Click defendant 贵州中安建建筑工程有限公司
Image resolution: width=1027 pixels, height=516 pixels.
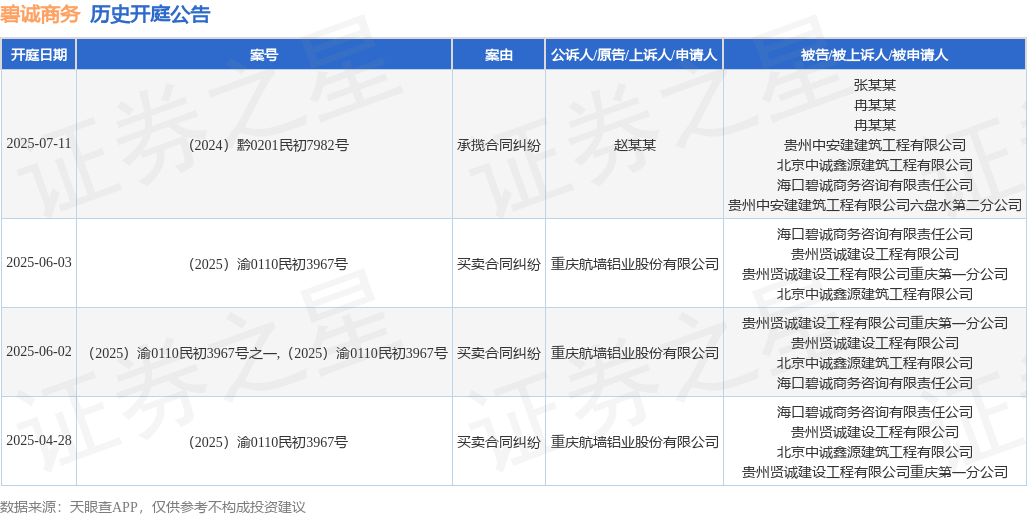click(874, 144)
